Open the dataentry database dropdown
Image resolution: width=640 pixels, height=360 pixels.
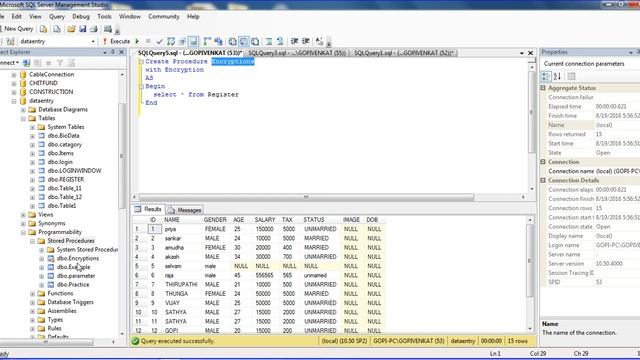[93, 41]
